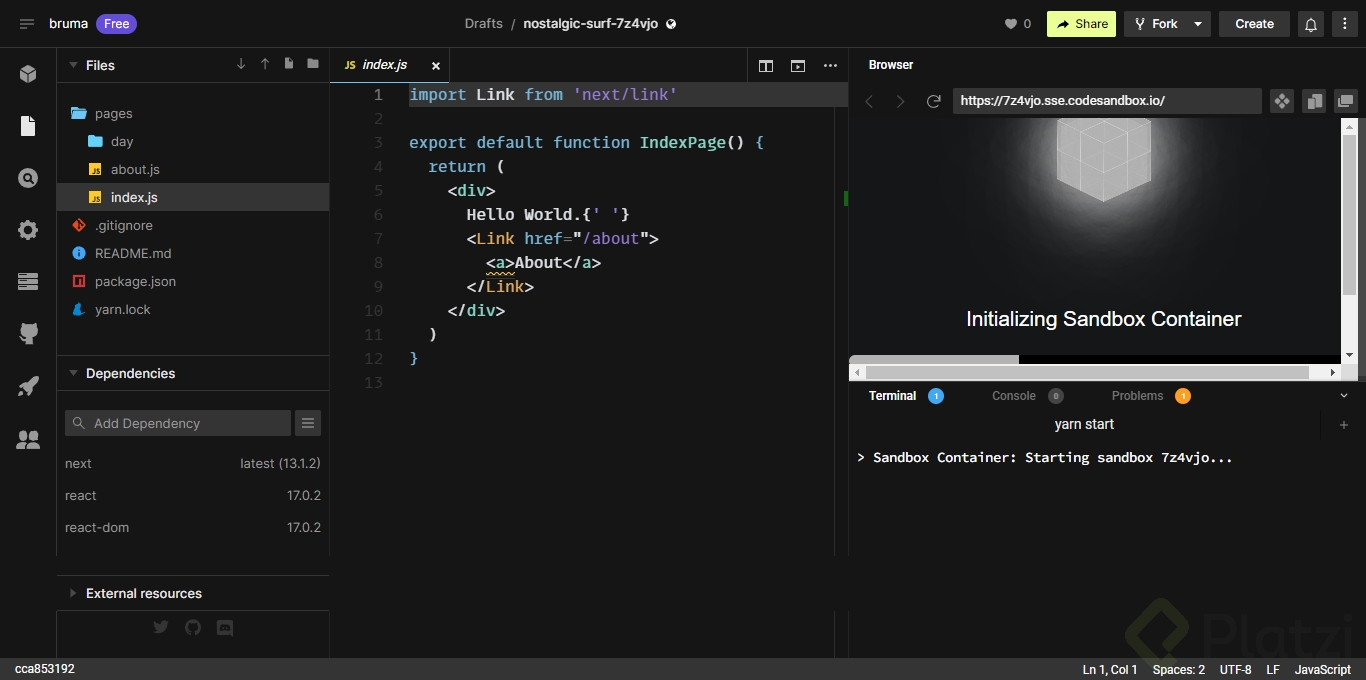Open the Fork dropdown arrow
Screen dimensions: 1366x680
click(1195, 23)
